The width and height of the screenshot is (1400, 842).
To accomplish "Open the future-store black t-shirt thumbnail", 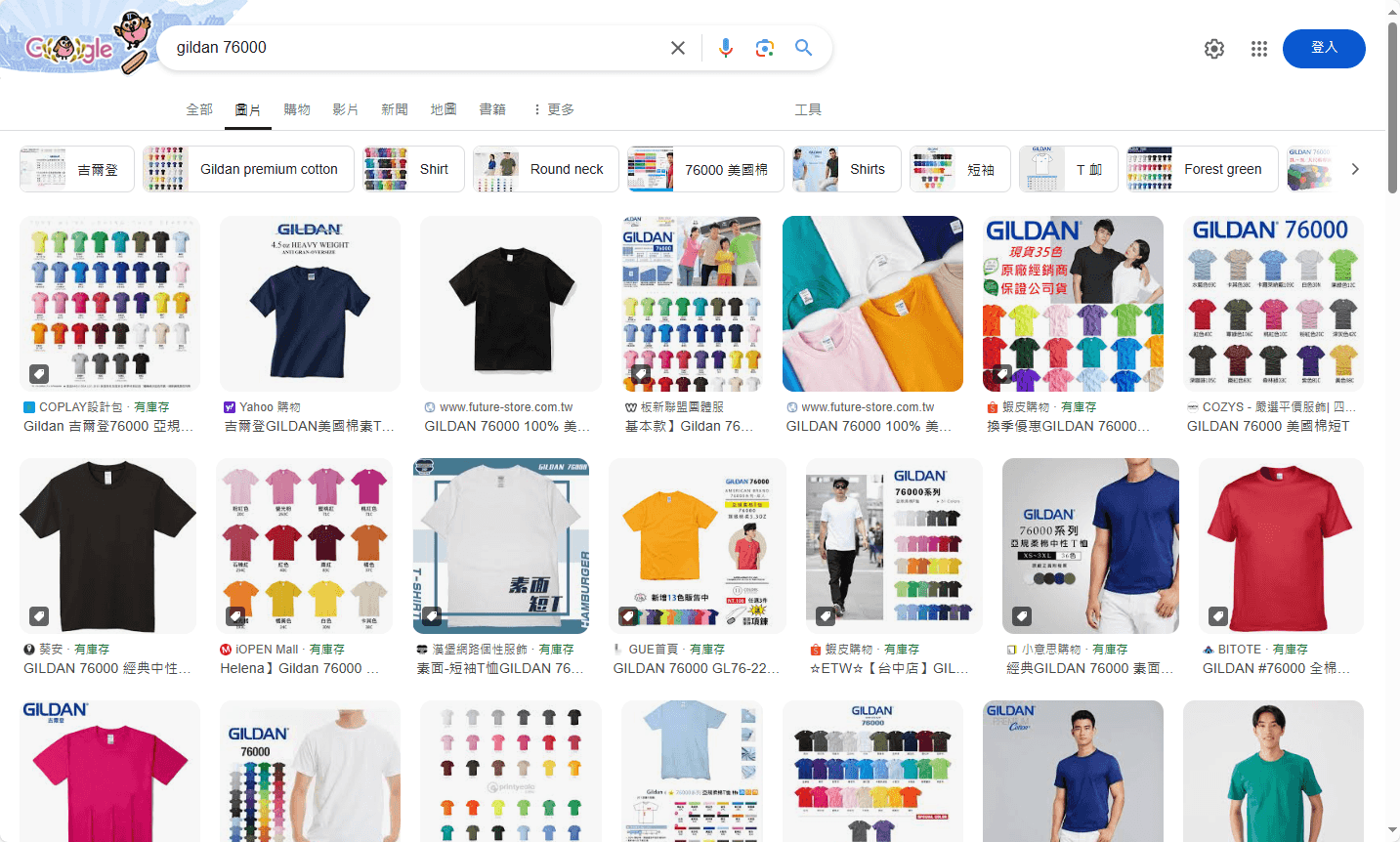I will (511, 304).
